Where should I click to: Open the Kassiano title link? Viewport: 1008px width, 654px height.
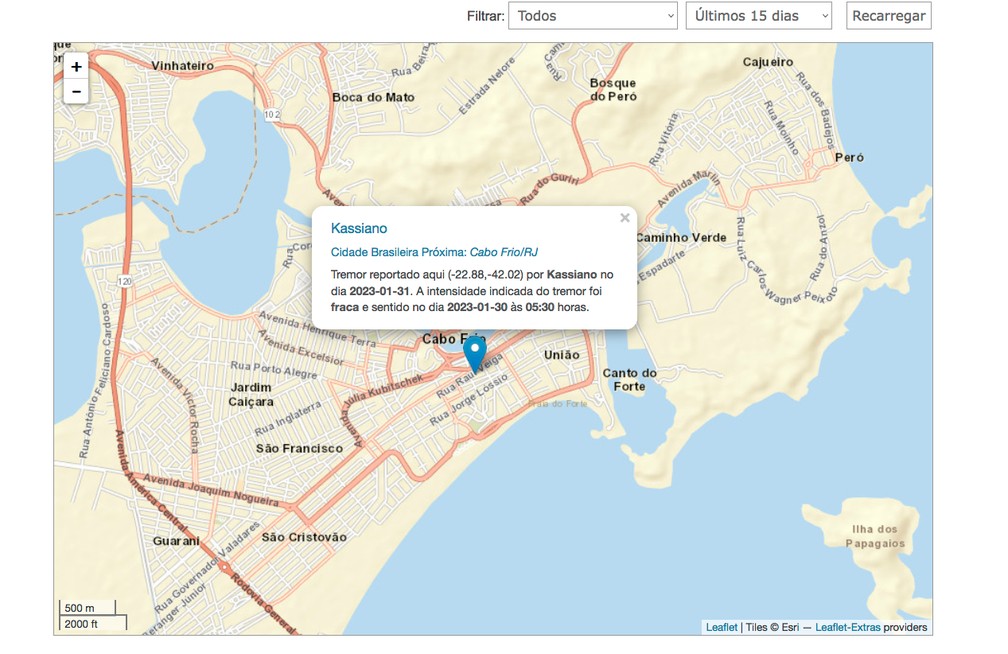[x=358, y=228]
